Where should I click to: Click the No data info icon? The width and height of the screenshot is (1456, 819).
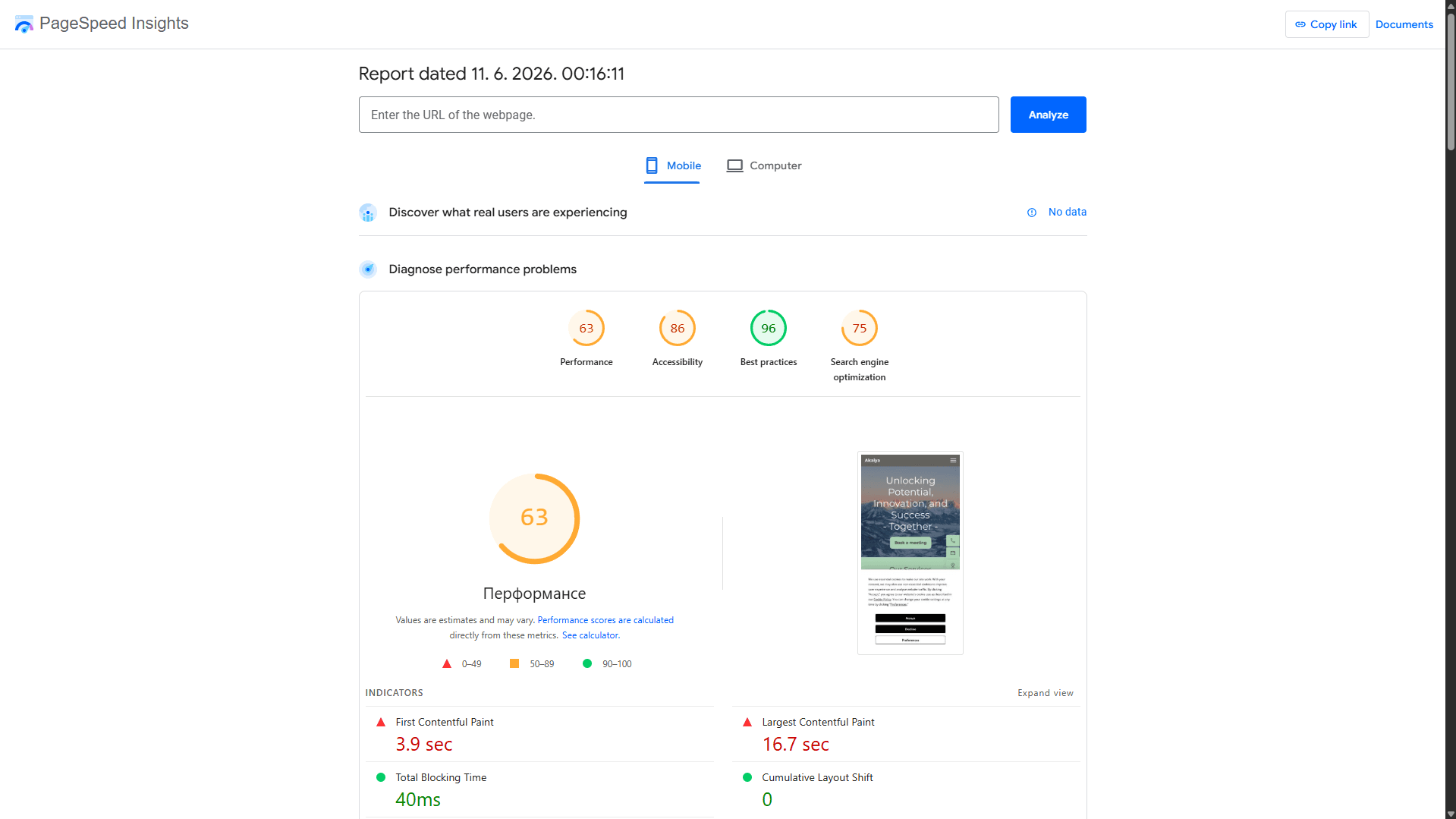tap(1032, 213)
